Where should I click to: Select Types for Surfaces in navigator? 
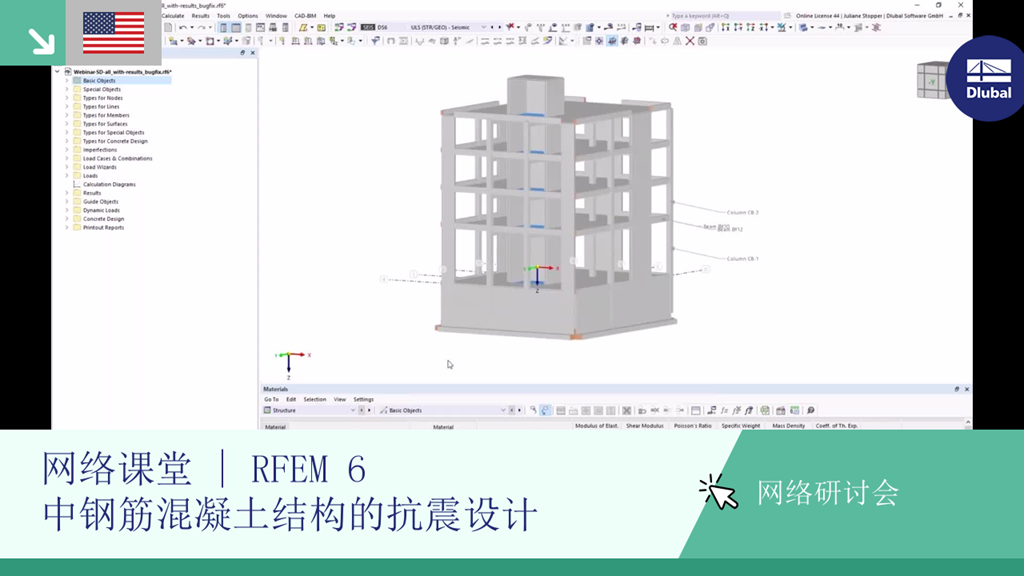104,123
